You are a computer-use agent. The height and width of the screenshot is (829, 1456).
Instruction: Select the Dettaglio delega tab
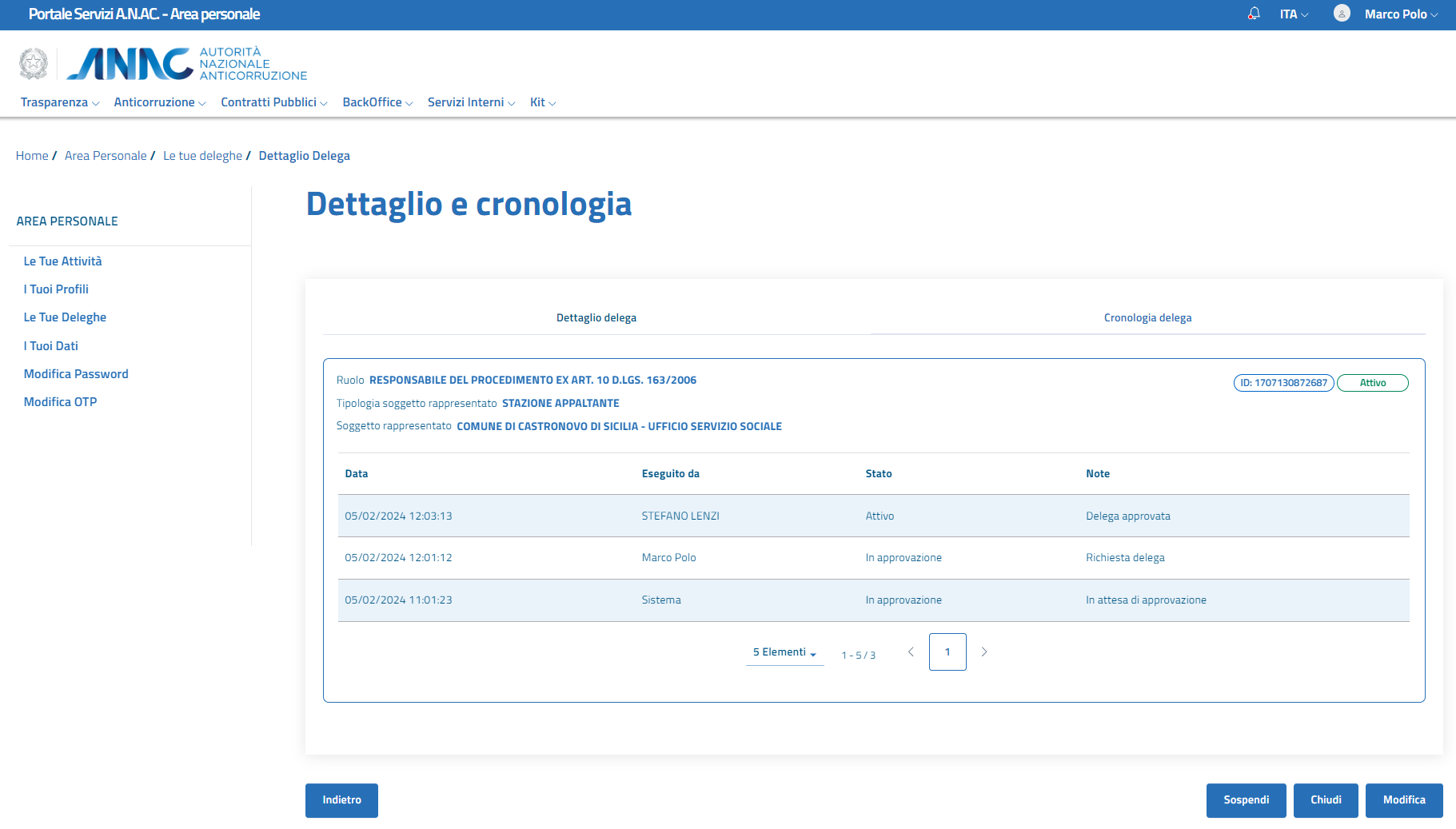click(x=596, y=318)
